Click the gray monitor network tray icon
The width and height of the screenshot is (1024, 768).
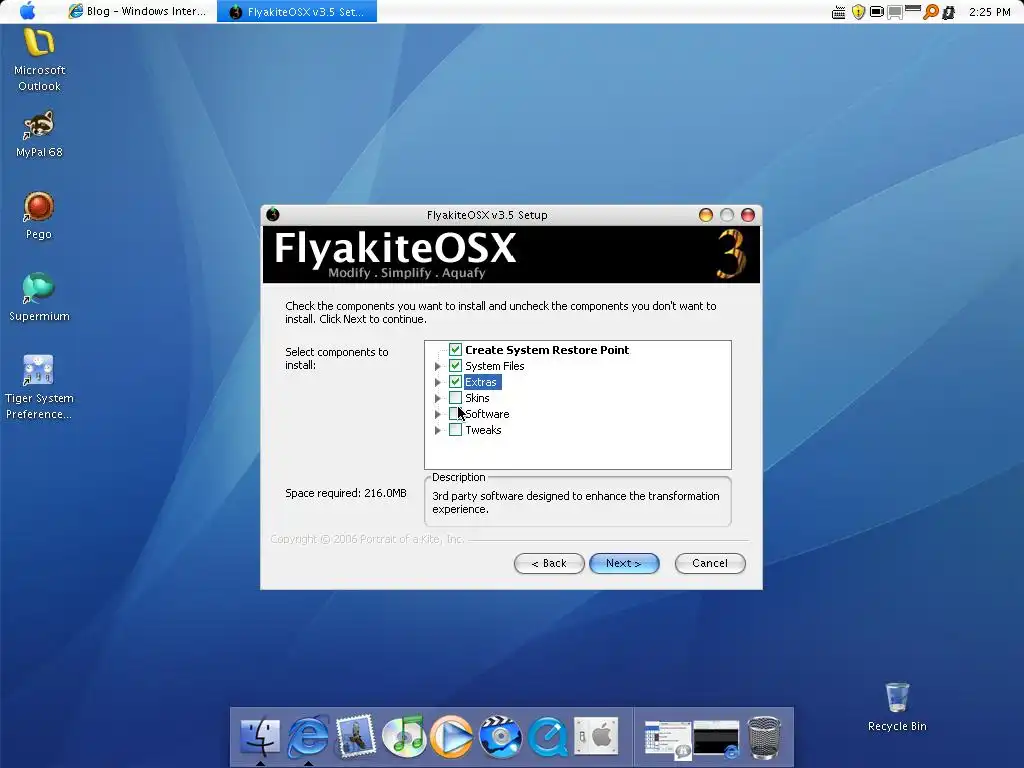click(895, 12)
